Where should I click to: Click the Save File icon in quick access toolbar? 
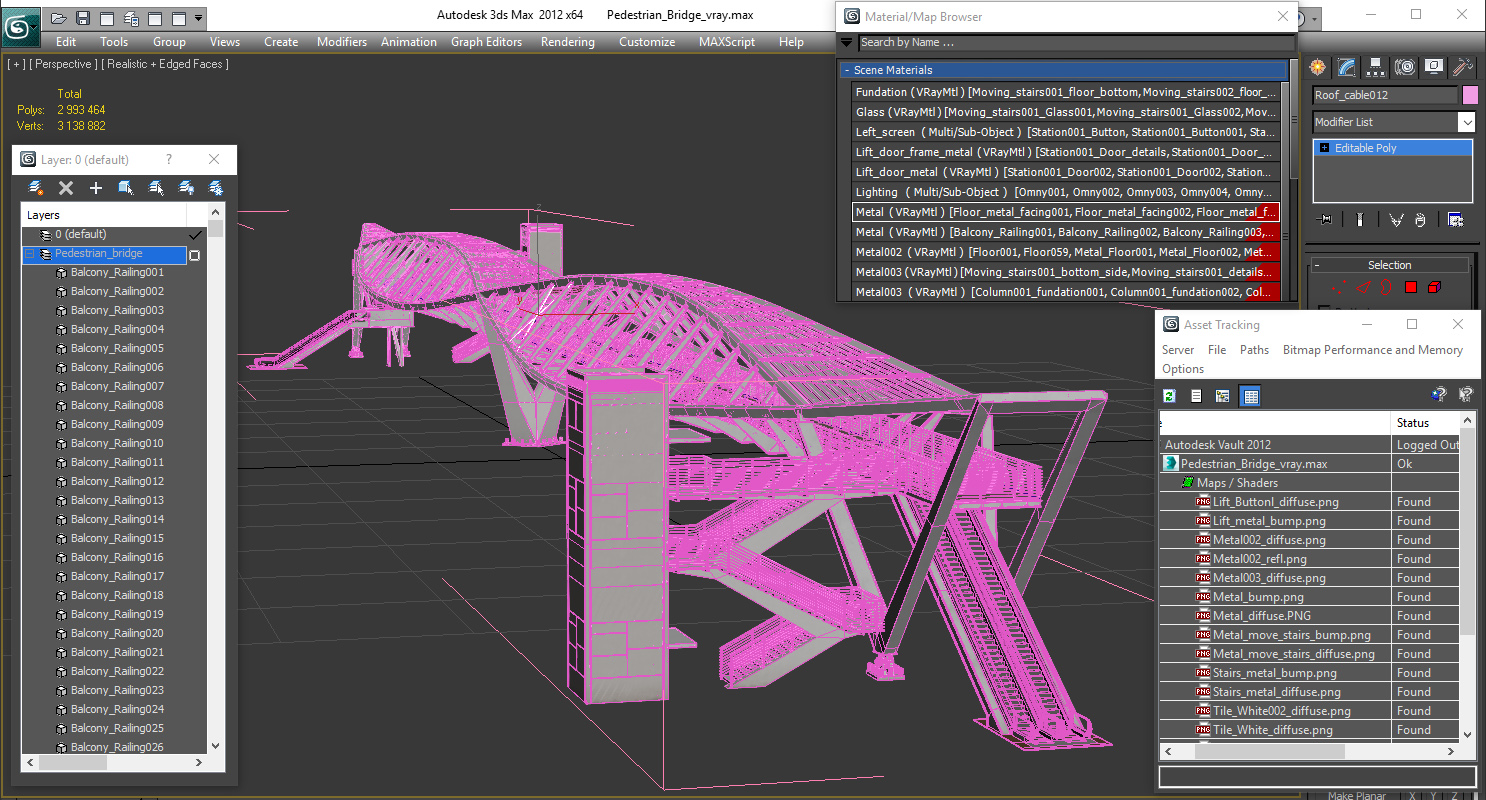tap(83, 18)
